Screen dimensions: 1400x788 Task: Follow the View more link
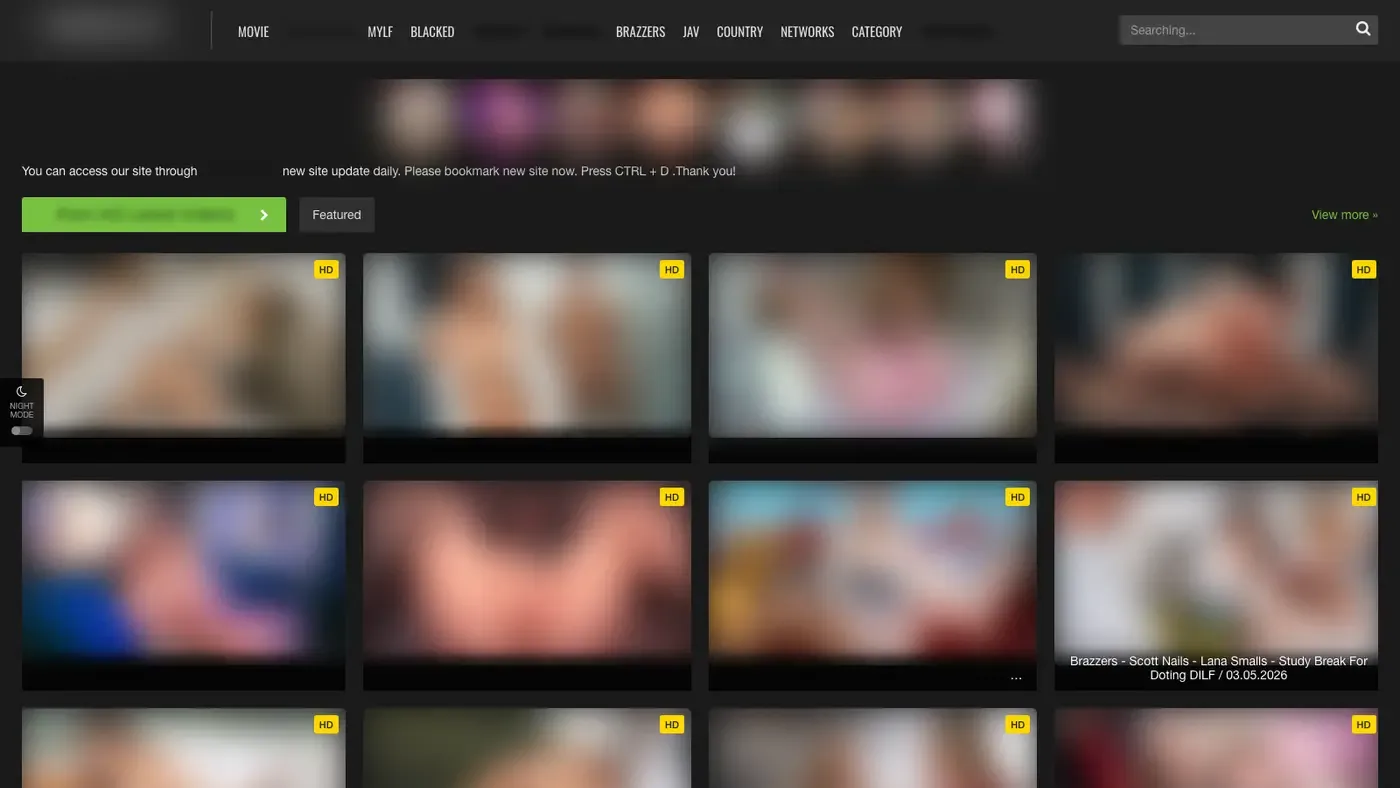[1344, 215]
